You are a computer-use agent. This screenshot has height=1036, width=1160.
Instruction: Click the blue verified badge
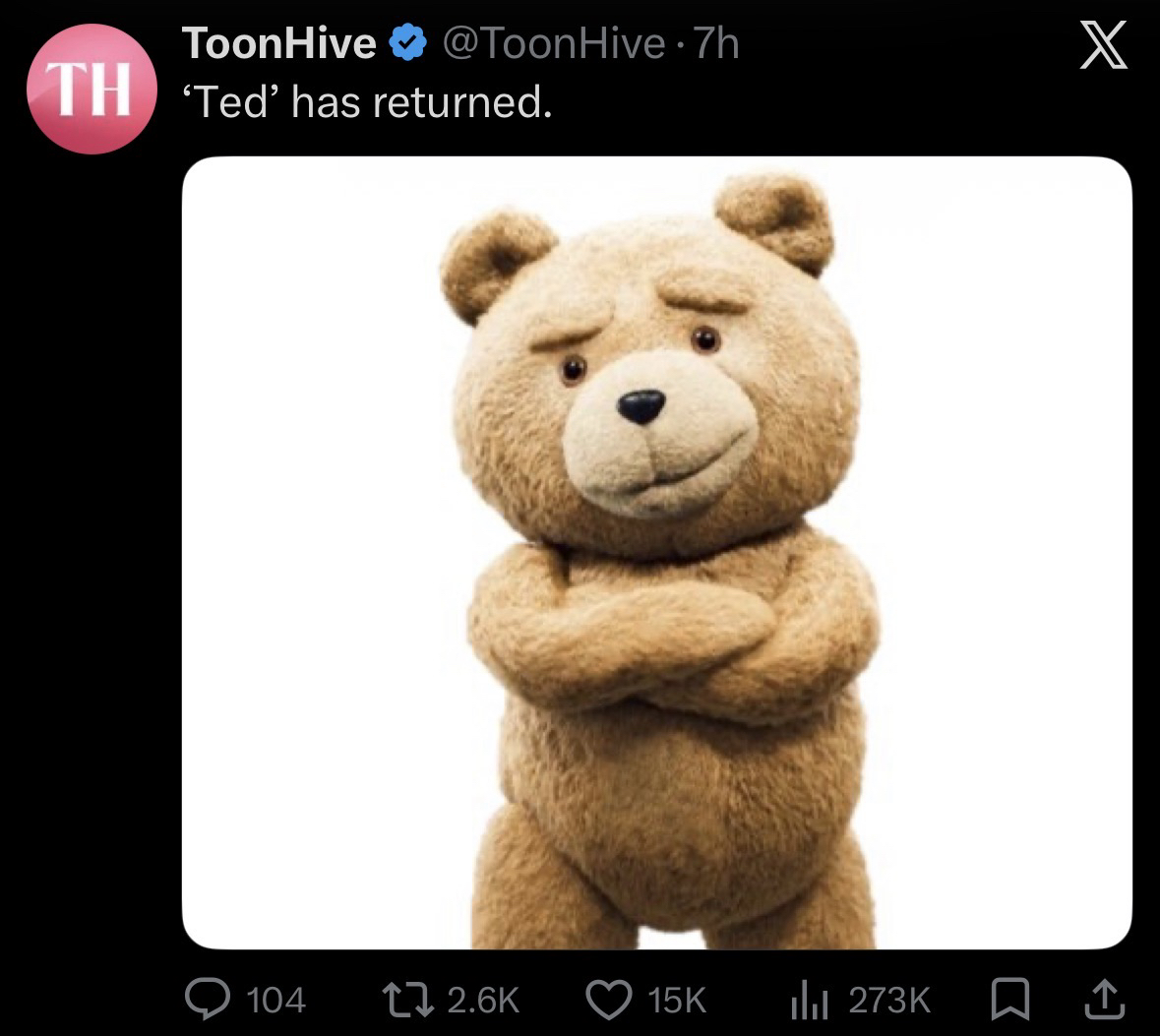tap(407, 42)
